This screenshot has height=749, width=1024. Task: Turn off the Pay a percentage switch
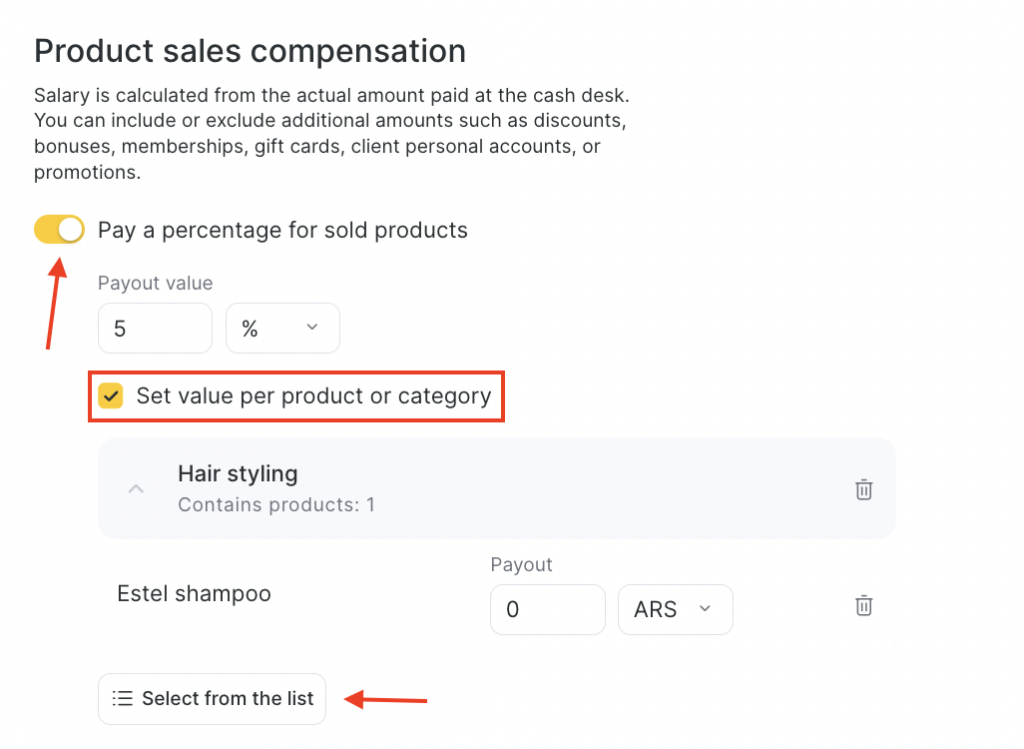coord(59,230)
